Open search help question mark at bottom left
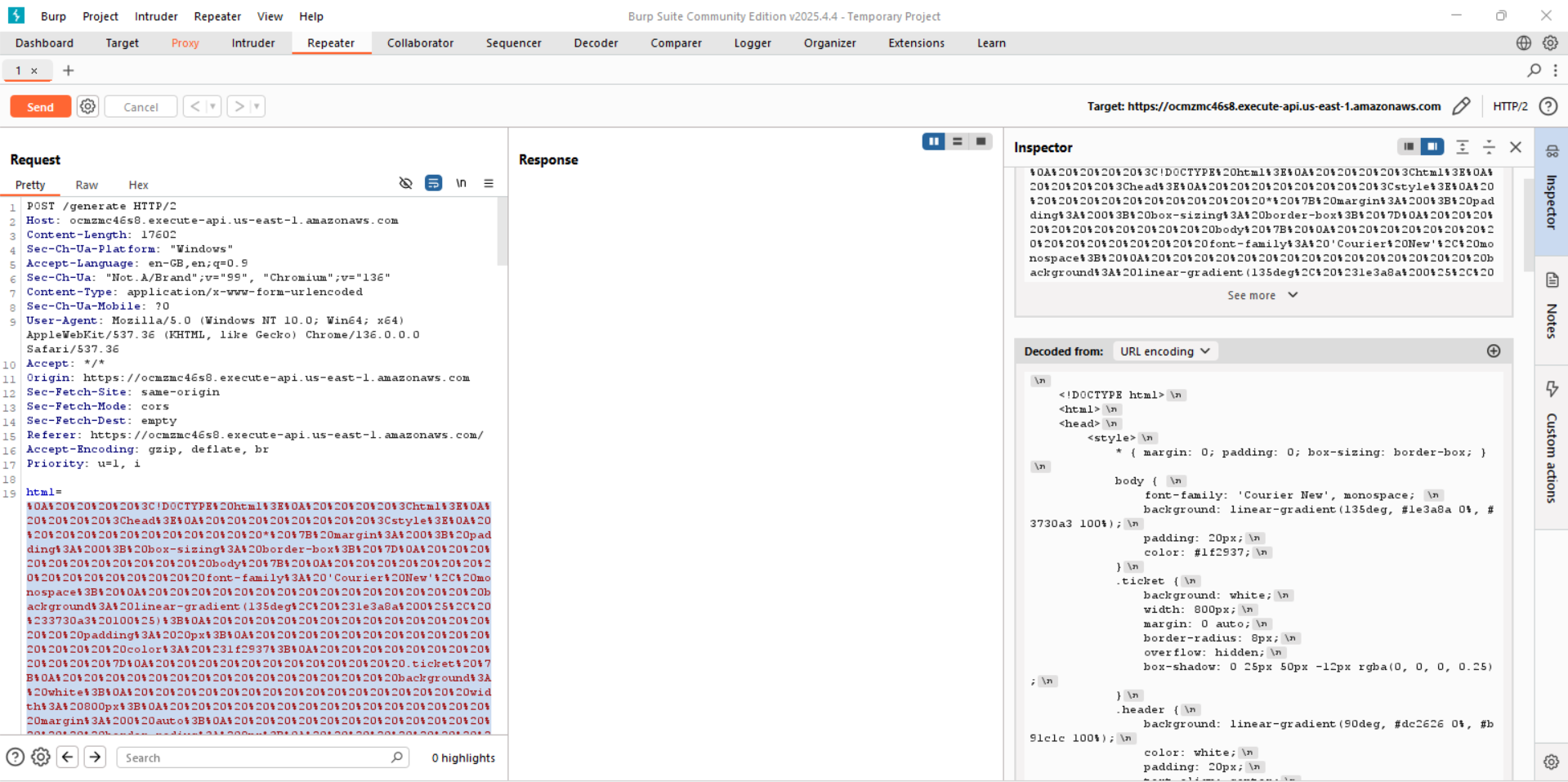The width and height of the screenshot is (1568, 782). tap(15, 757)
